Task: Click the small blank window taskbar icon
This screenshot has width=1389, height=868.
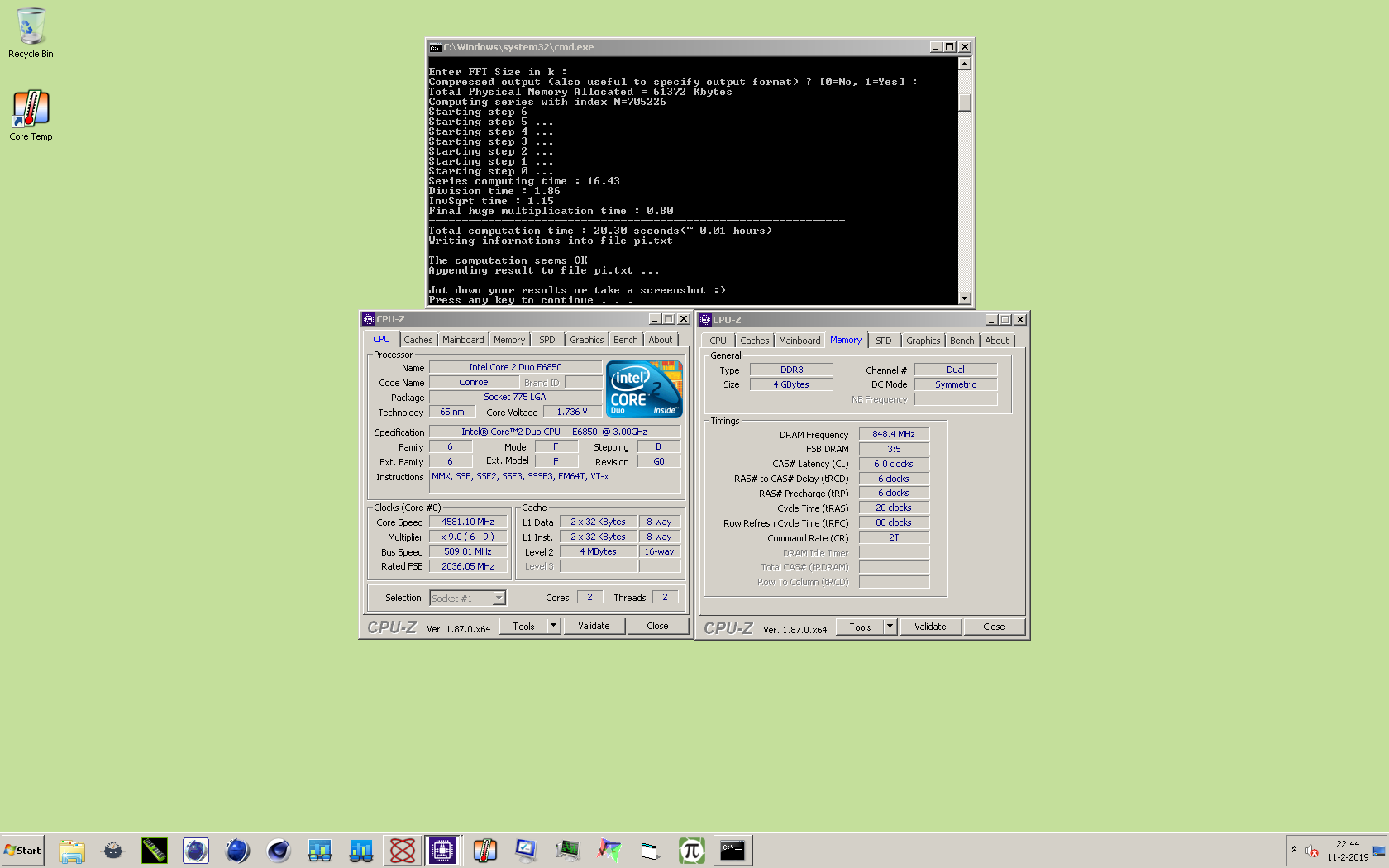Action: pos(651,851)
